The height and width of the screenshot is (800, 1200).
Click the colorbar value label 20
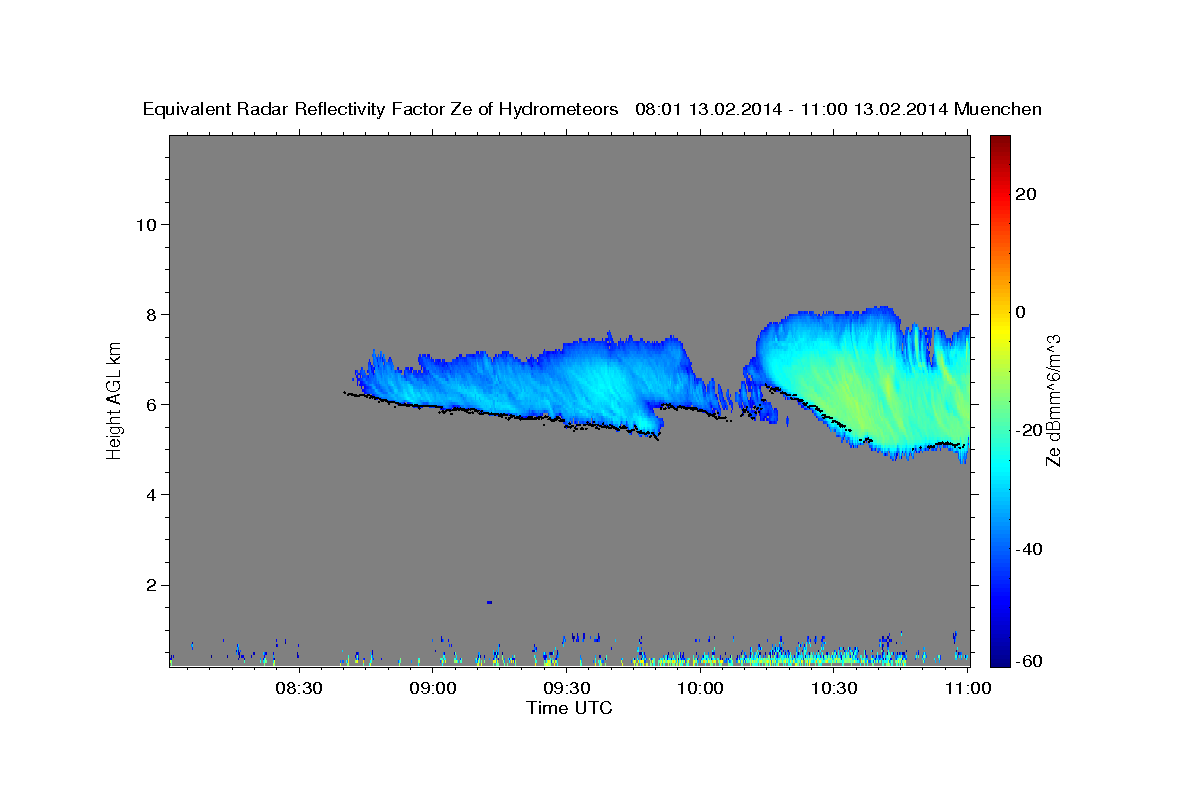pyautogui.click(x=1028, y=194)
